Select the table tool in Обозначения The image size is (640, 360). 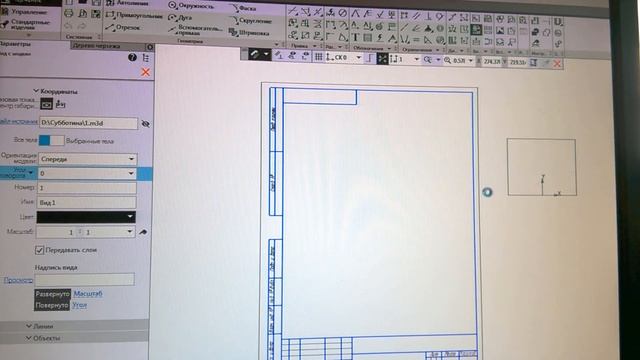367,38
